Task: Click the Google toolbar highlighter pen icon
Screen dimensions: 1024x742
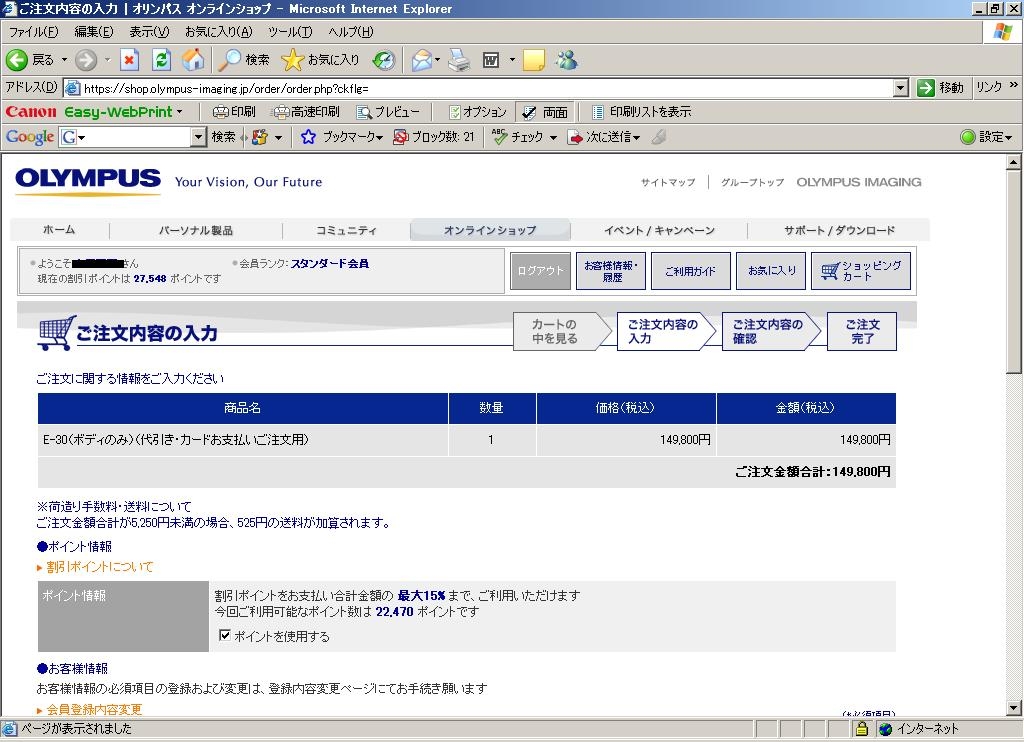Action: 659,137
